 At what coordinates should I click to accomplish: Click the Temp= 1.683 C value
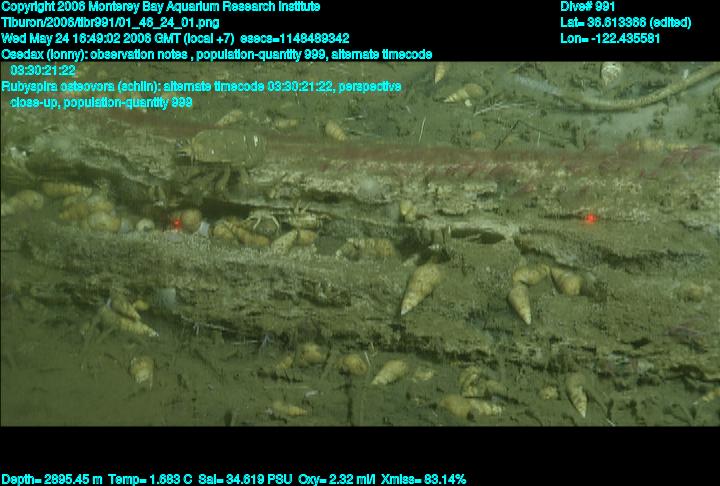150,480
